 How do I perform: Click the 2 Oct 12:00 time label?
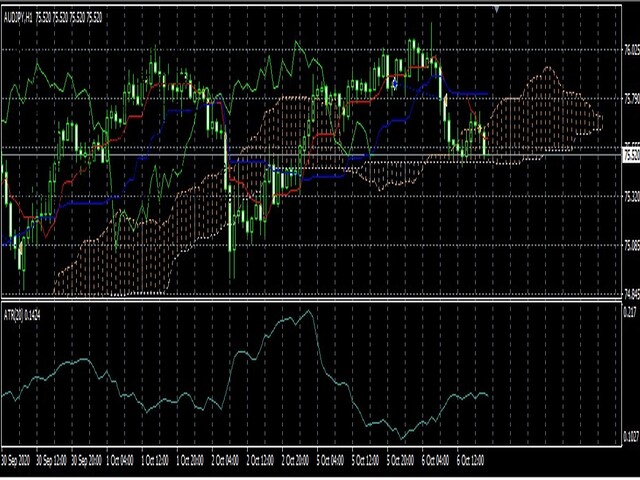[x=260, y=461]
